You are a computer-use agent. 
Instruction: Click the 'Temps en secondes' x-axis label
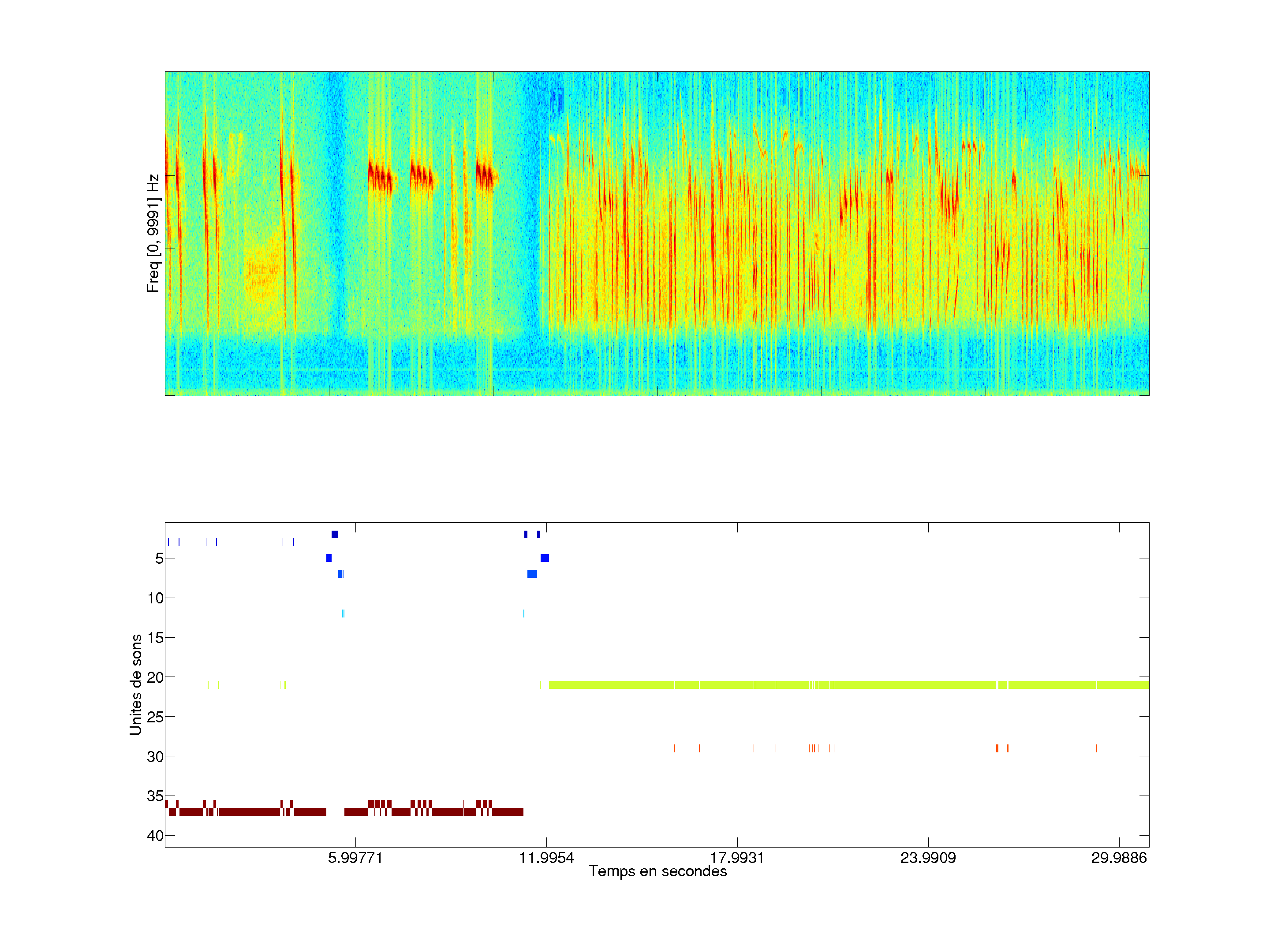coord(657,871)
